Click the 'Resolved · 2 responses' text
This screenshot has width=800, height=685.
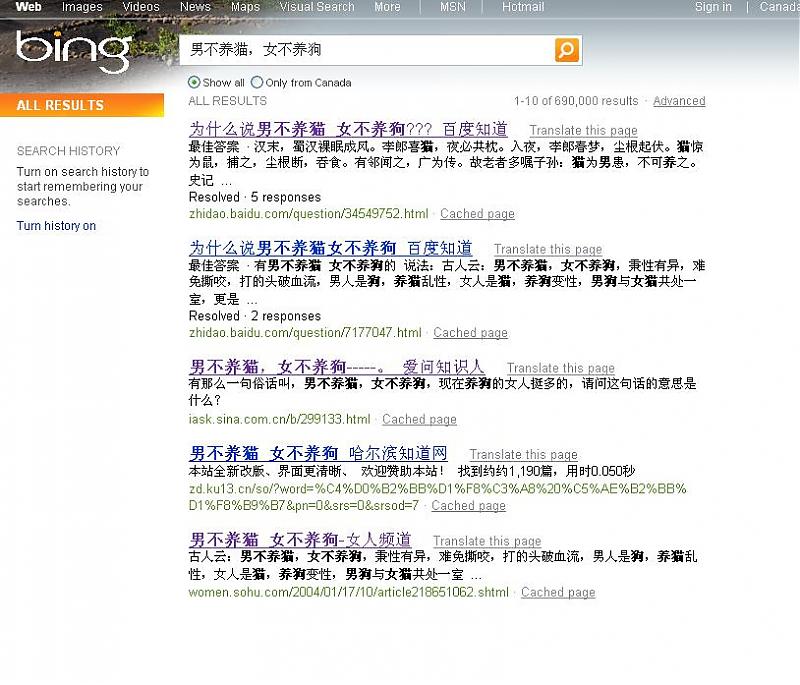[x=255, y=316]
